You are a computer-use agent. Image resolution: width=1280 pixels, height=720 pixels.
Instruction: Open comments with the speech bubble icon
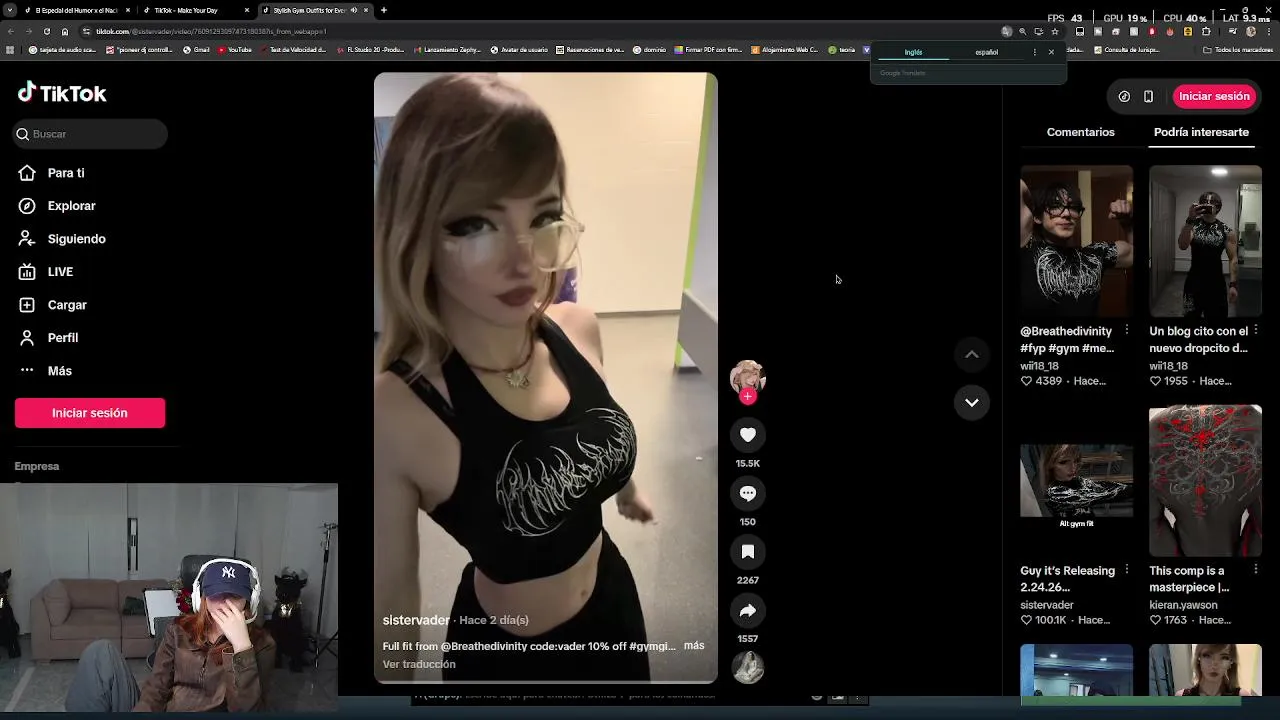coord(748,493)
